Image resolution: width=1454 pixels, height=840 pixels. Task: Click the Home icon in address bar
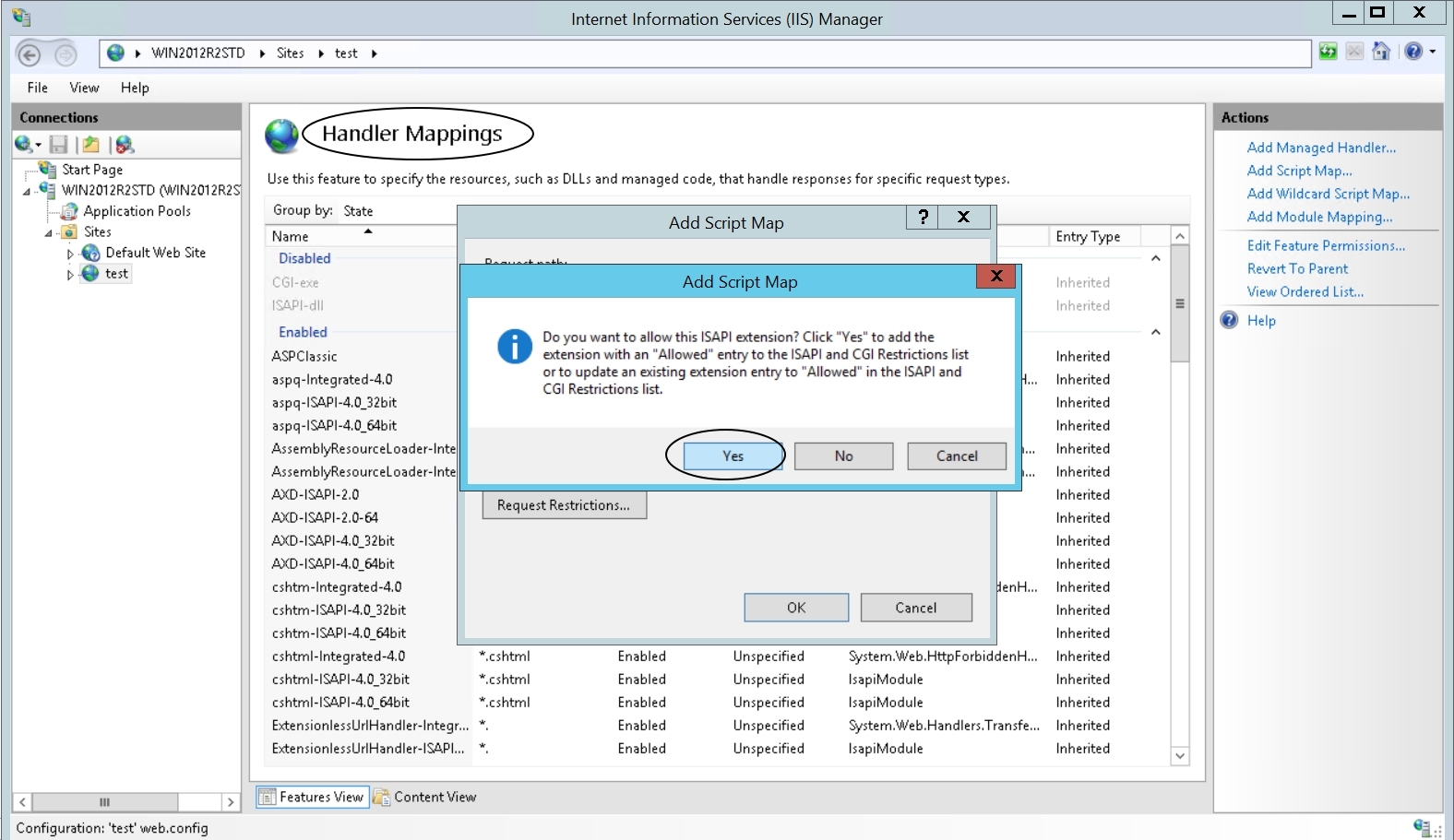tap(1381, 52)
